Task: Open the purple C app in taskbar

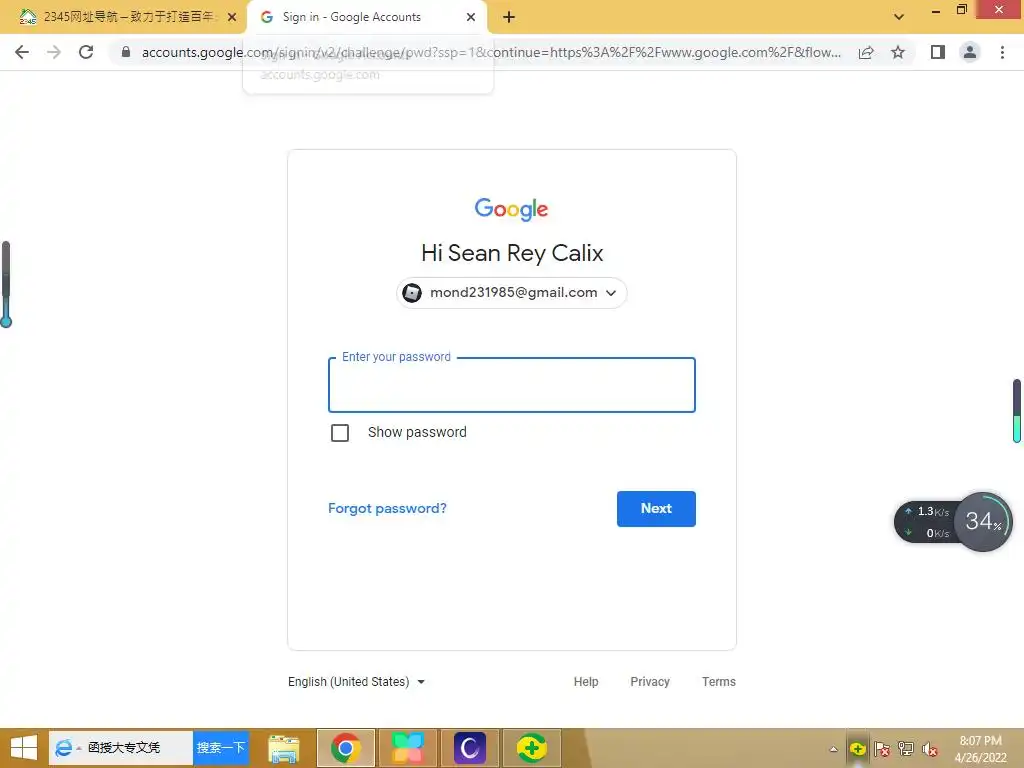Action: coord(470,748)
